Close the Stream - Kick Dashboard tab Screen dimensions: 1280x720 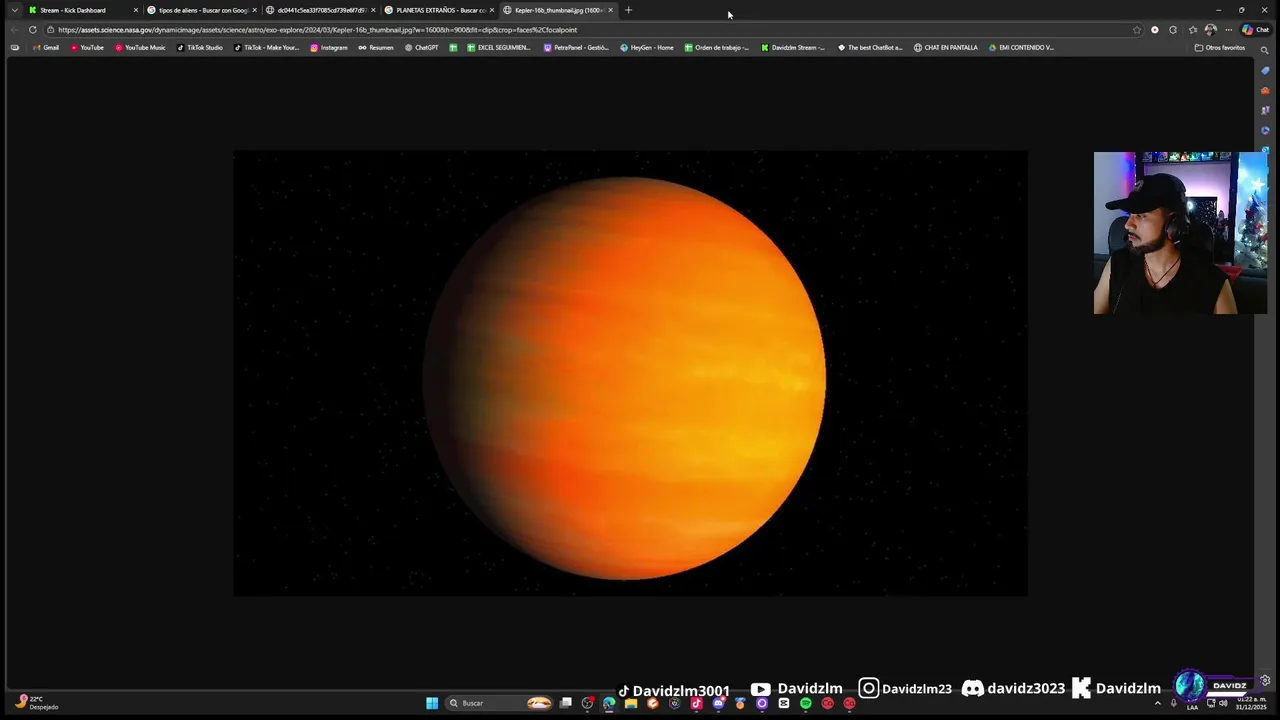pyautogui.click(x=136, y=10)
